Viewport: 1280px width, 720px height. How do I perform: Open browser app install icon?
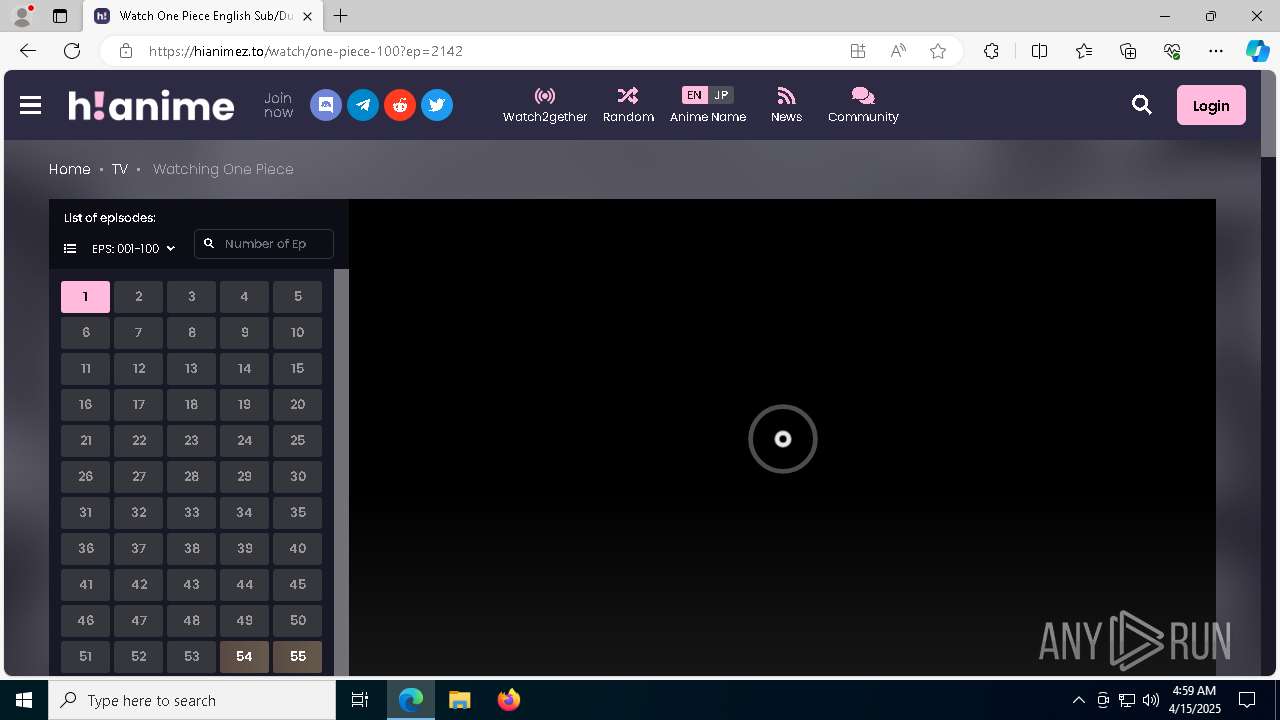(x=858, y=51)
